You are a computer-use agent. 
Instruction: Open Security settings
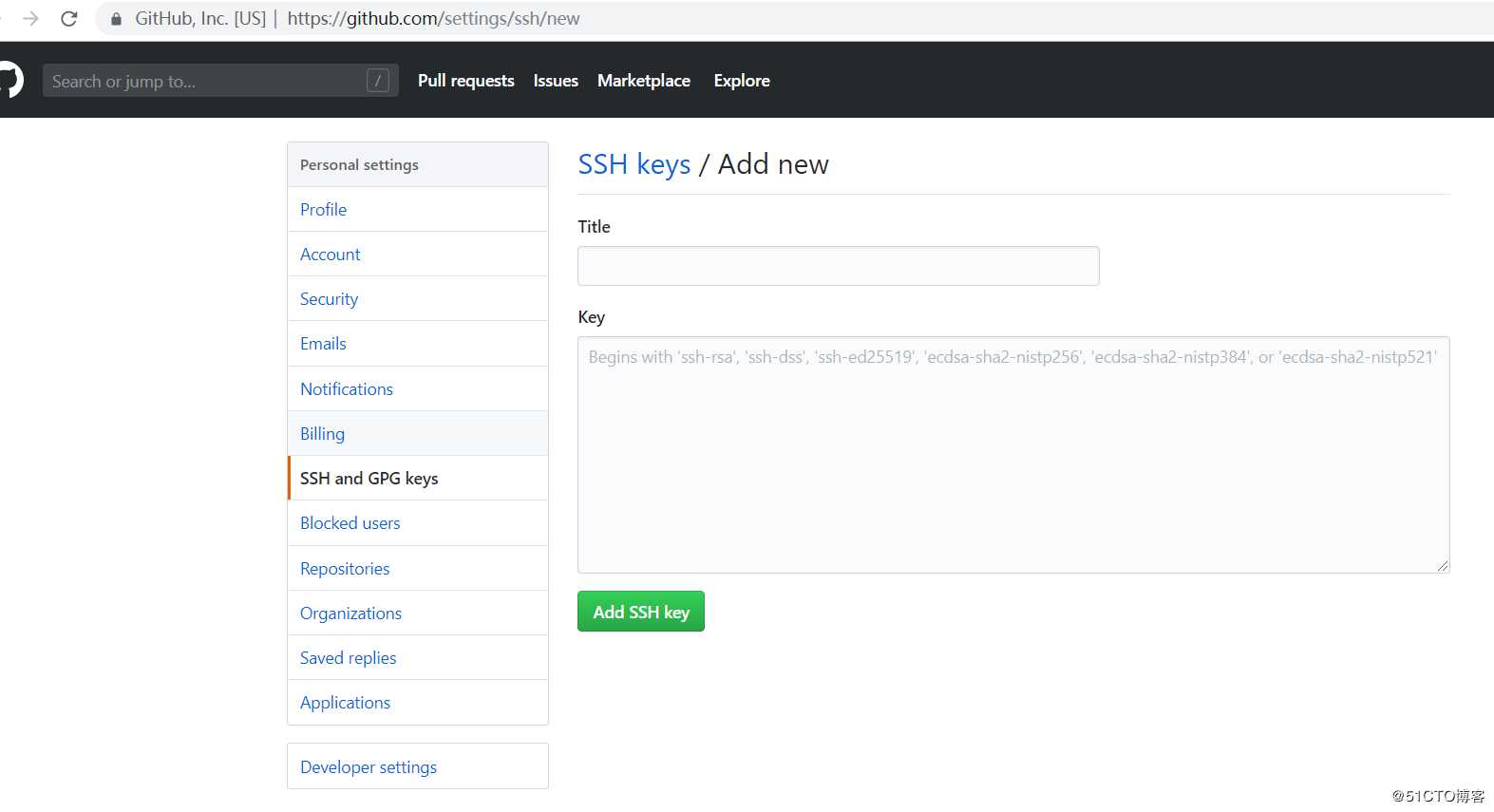(x=418, y=298)
